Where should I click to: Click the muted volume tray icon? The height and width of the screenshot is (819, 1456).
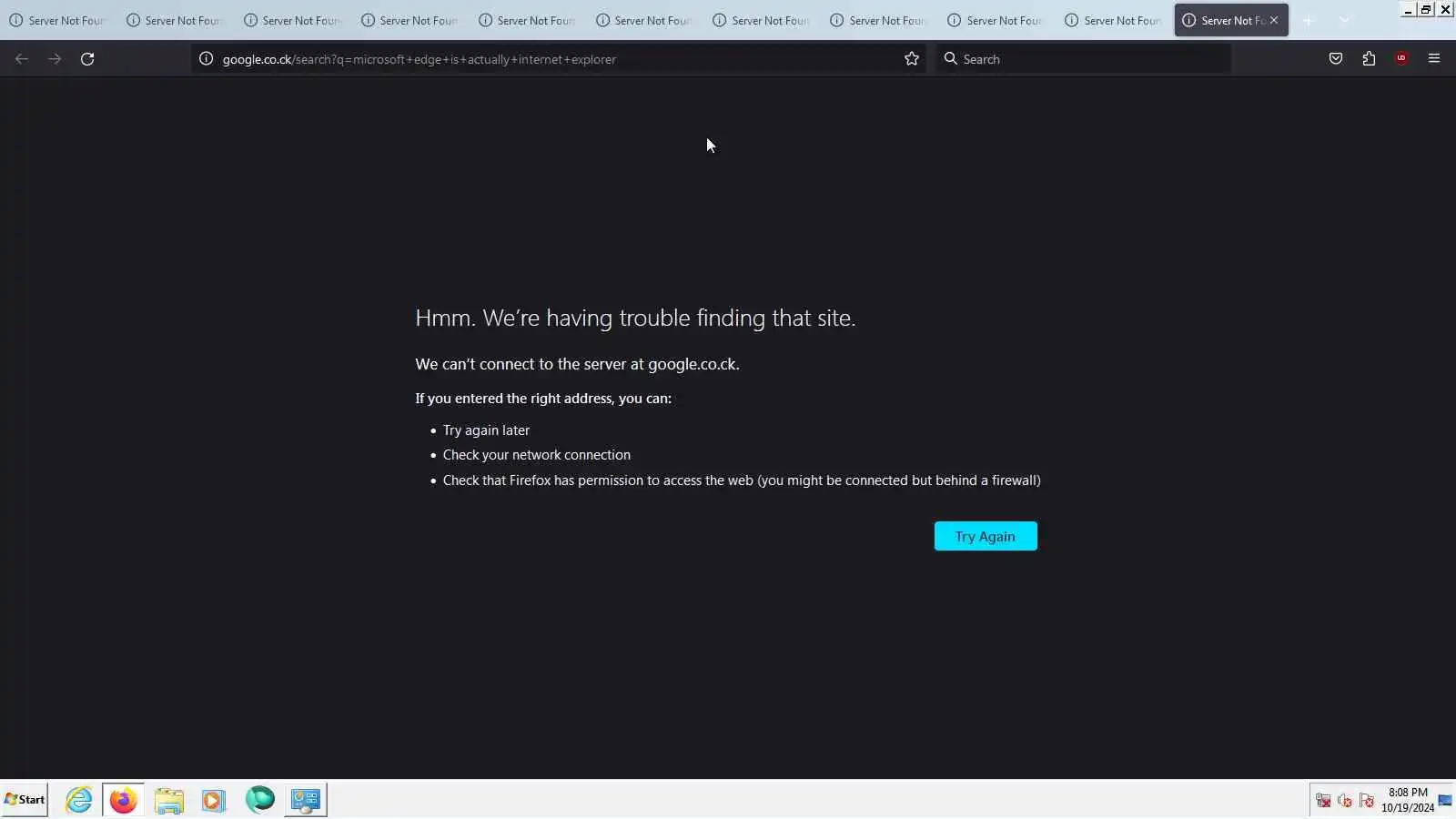1345,801
